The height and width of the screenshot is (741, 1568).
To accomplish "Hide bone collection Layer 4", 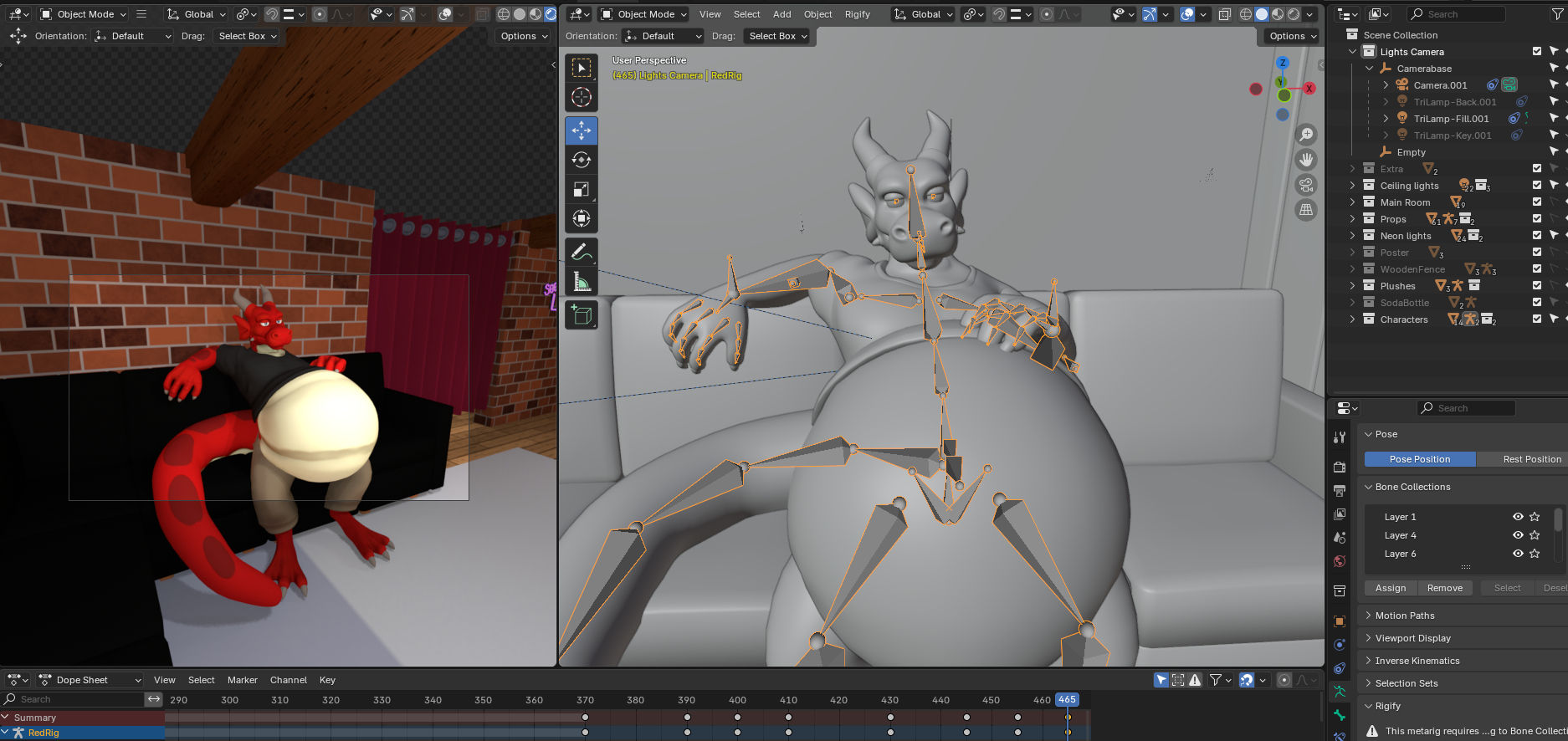I will coord(1518,535).
